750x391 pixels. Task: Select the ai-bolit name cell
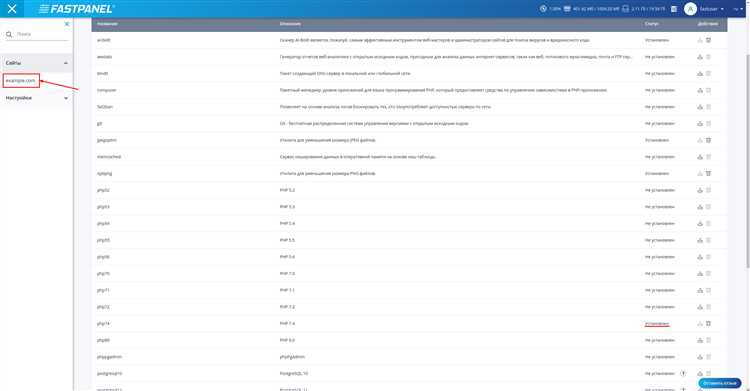click(103, 40)
